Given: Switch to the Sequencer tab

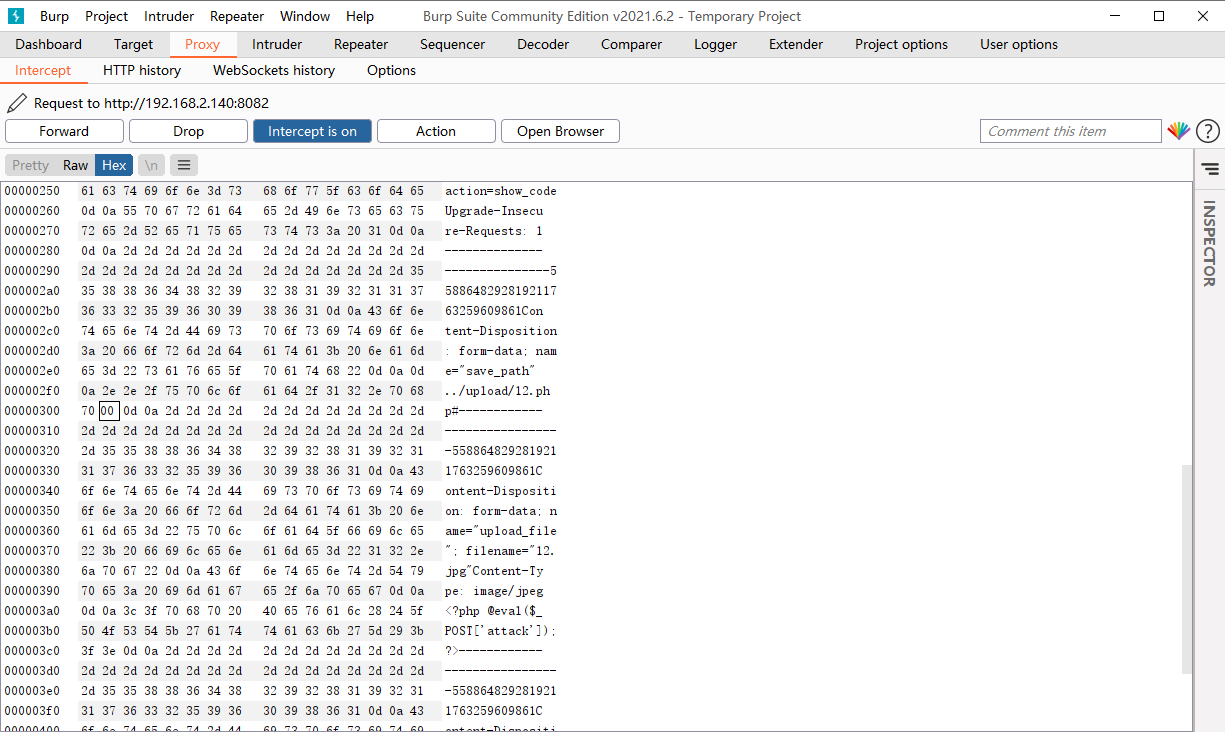Looking at the screenshot, I should point(452,44).
